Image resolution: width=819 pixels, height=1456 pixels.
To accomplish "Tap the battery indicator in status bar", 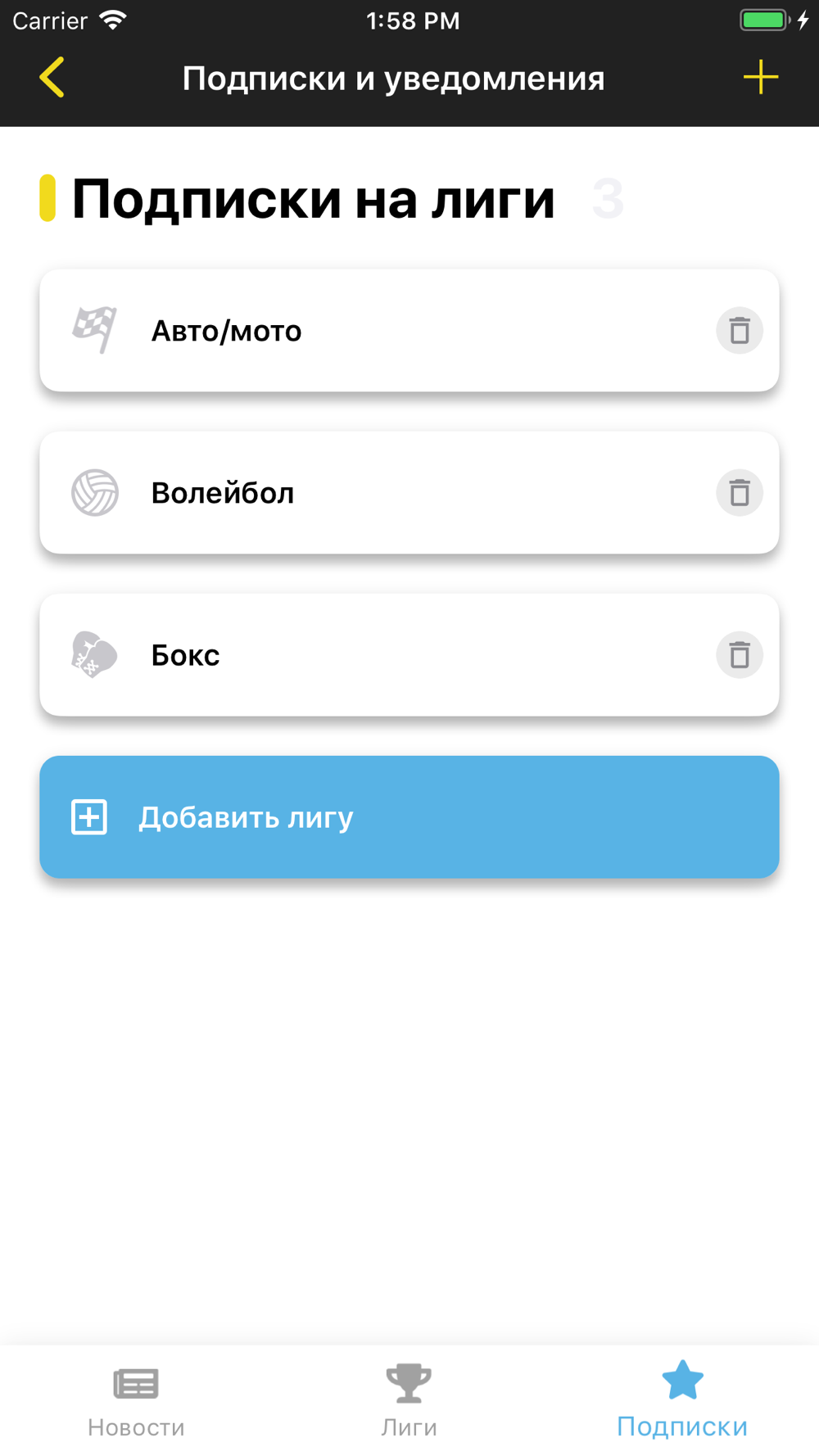I will point(765,20).
